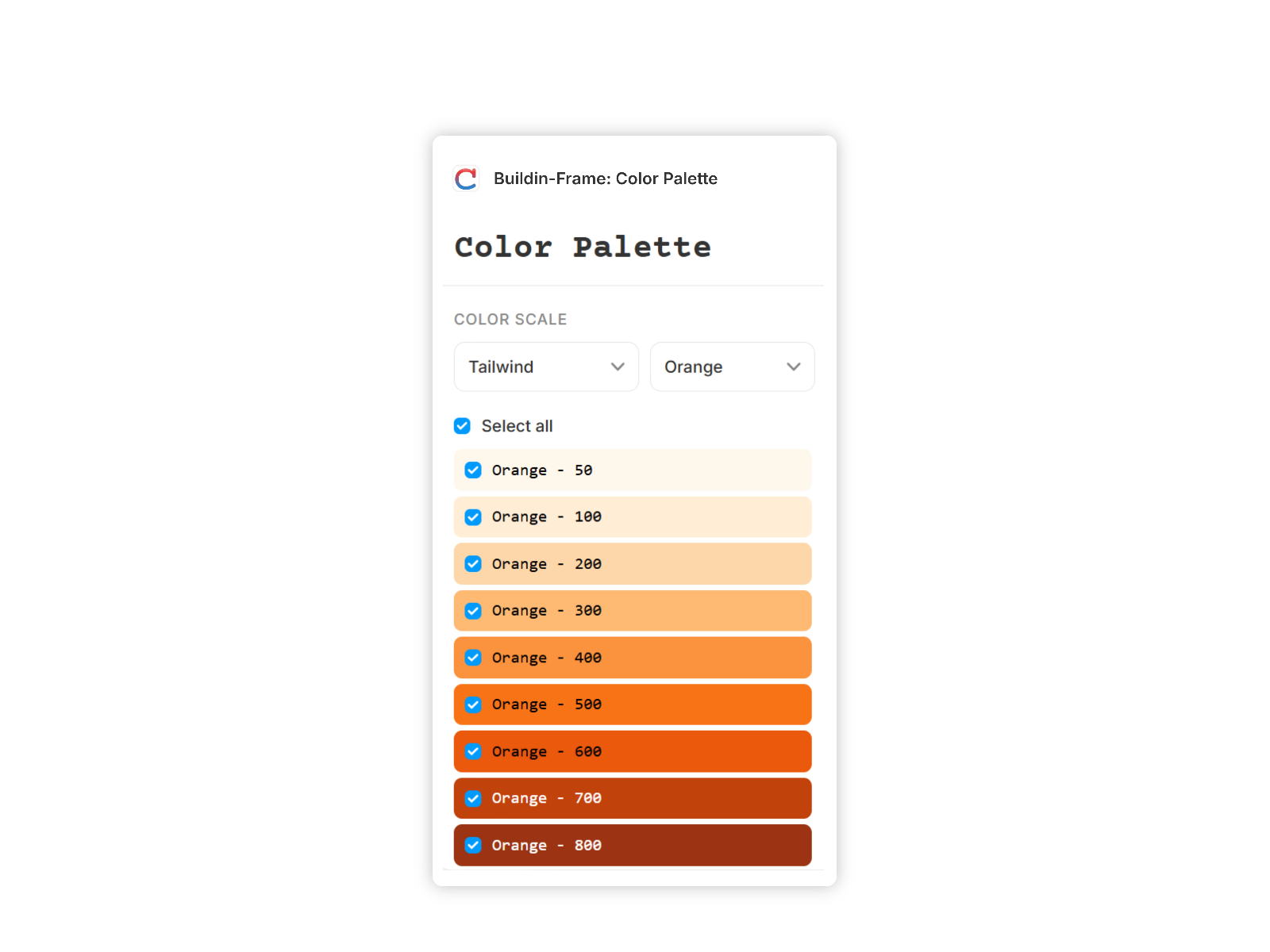Click the Buildin-Frame: Color Palette title

pos(606,178)
